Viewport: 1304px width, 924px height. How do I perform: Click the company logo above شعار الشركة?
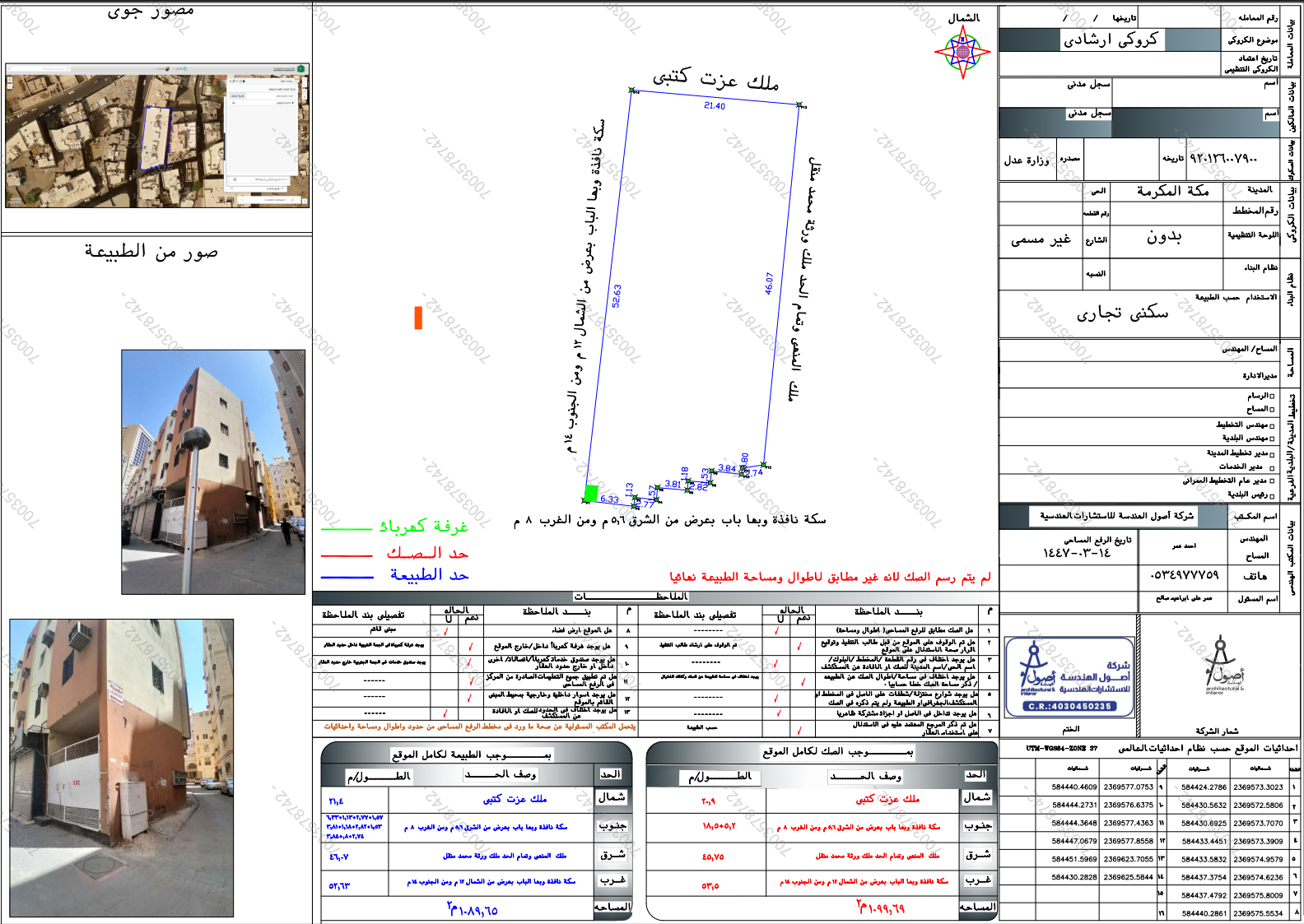click(x=1223, y=666)
